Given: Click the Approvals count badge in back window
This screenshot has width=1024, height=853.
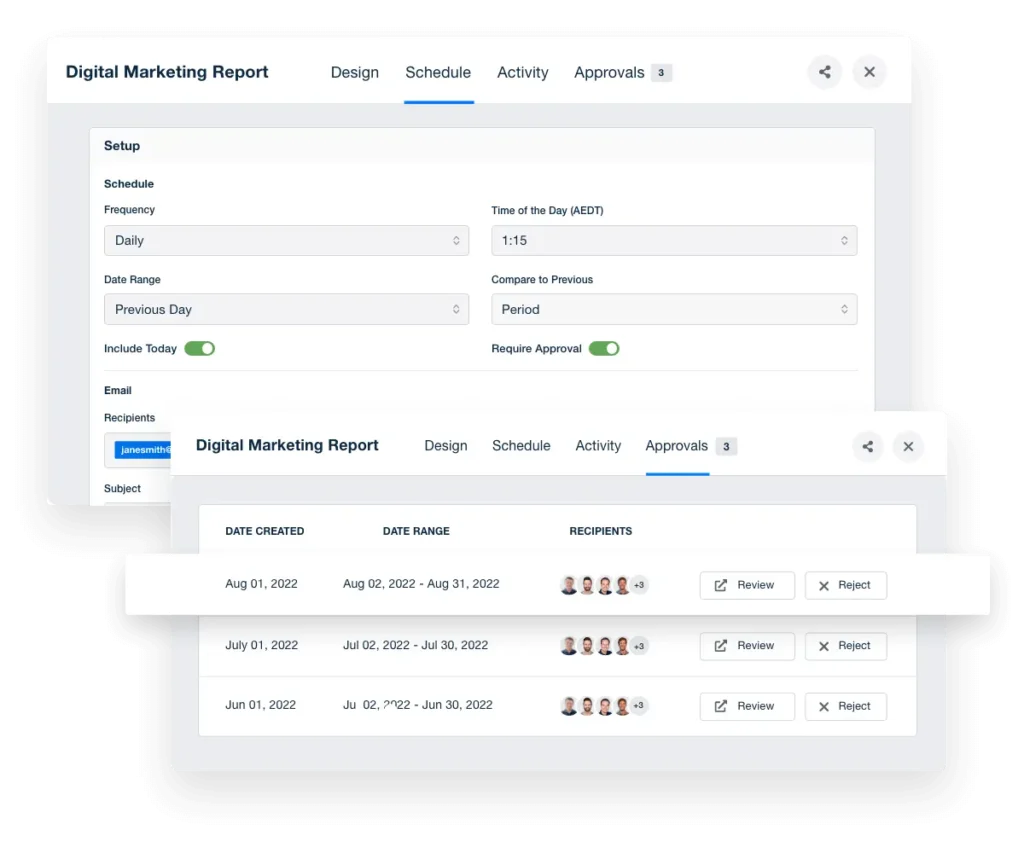Looking at the screenshot, I should click(x=661, y=73).
